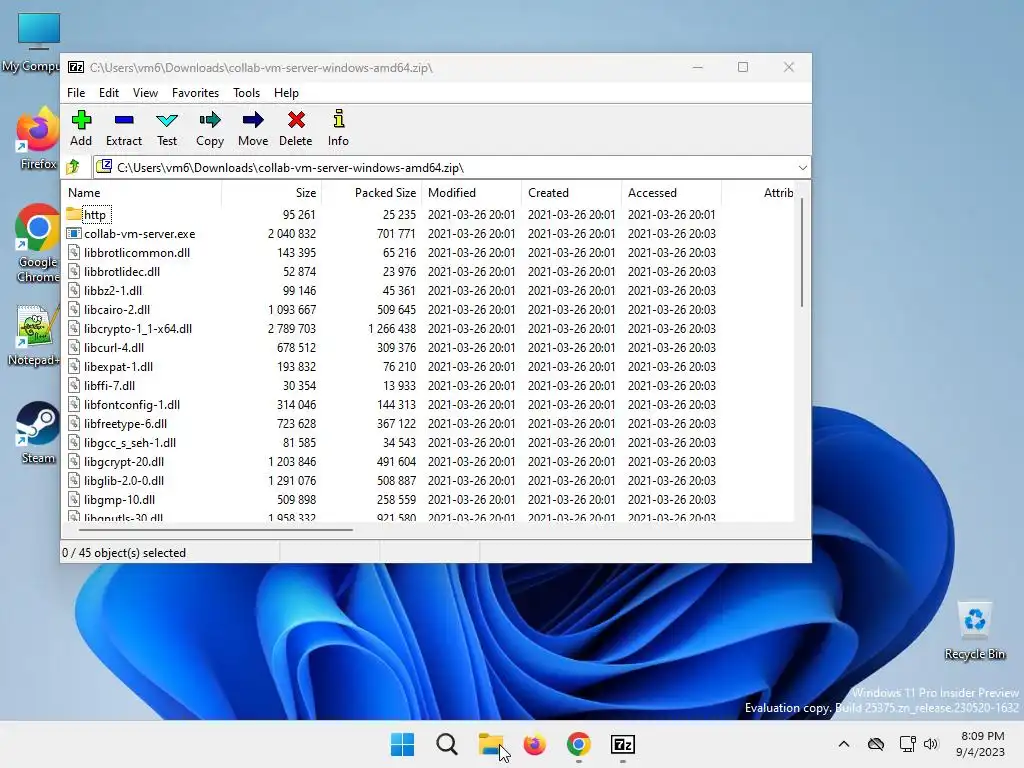
Task: Click the 2 040 832 size value
Action: [291, 233]
